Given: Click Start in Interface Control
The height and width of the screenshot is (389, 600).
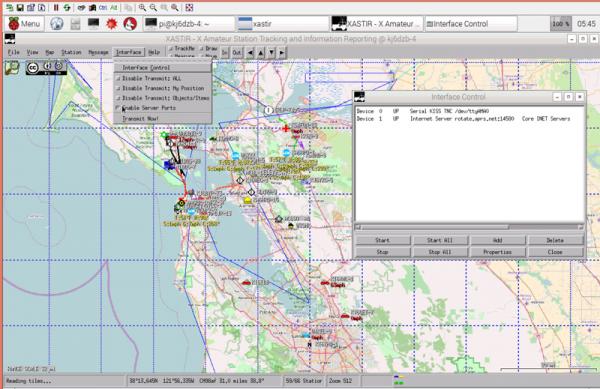Looking at the screenshot, I should pos(382,240).
